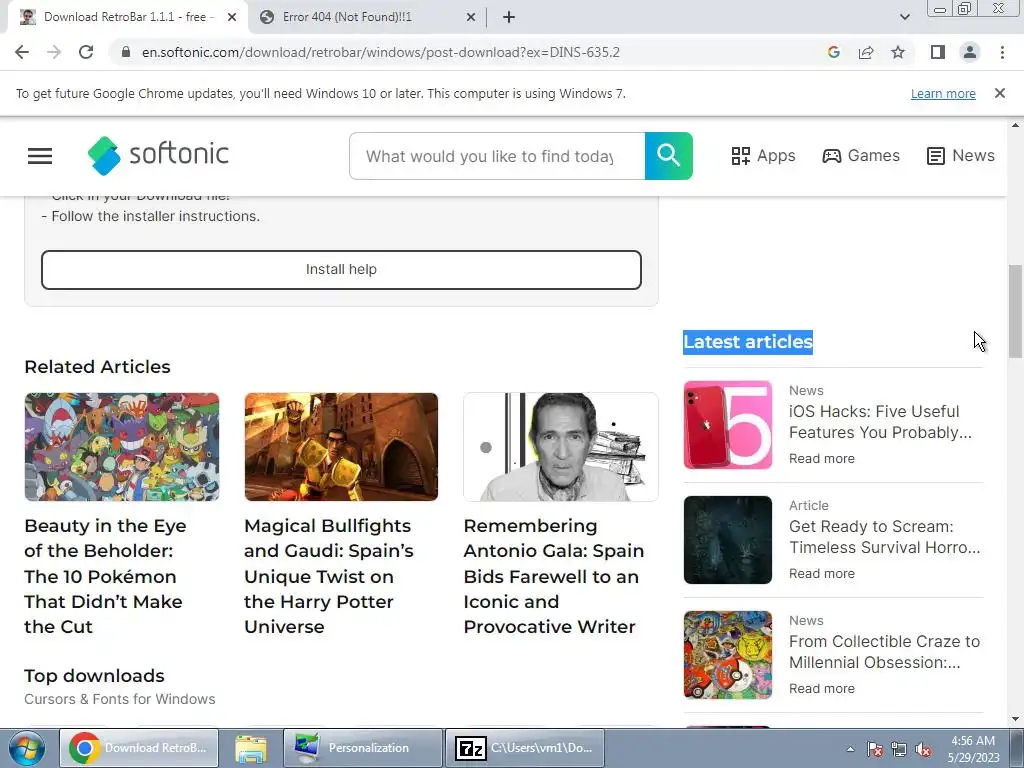Image resolution: width=1024 pixels, height=768 pixels.
Task: Open Chrome taskbar button Download RetroB...
Action: [139, 748]
